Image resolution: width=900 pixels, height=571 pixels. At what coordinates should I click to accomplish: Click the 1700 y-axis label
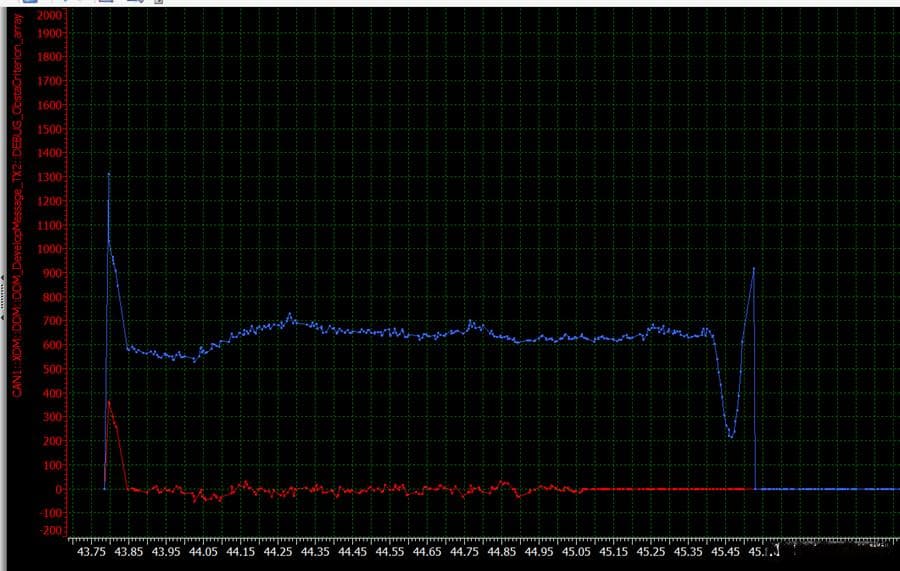pyautogui.click(x=49, y=81)
